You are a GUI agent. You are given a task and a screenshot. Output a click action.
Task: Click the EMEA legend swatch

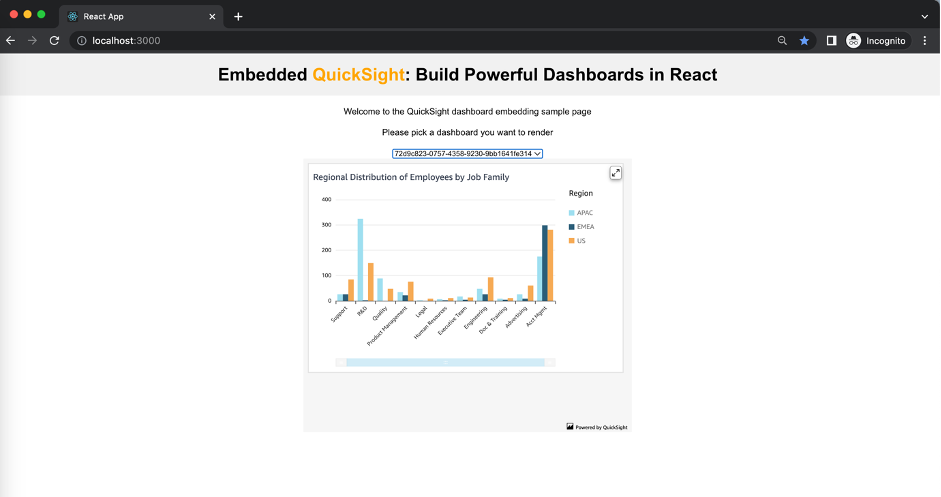click(x=571, y=227)
